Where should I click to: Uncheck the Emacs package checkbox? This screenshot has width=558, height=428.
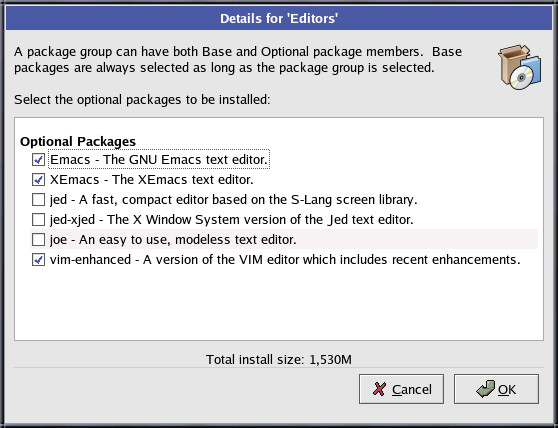pyautogui.click(x=38, y=160)
